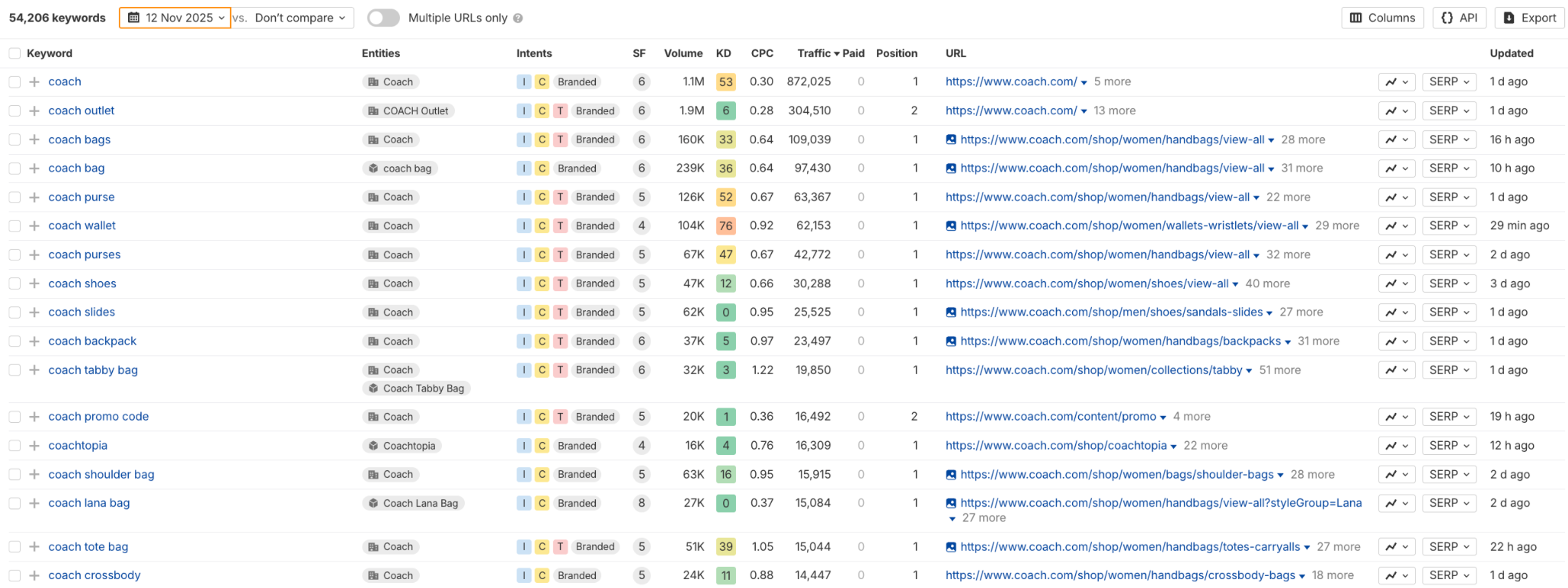Select checkbox for coach purse row
Screen dimensions: 1568x588
tap(15, 197)
